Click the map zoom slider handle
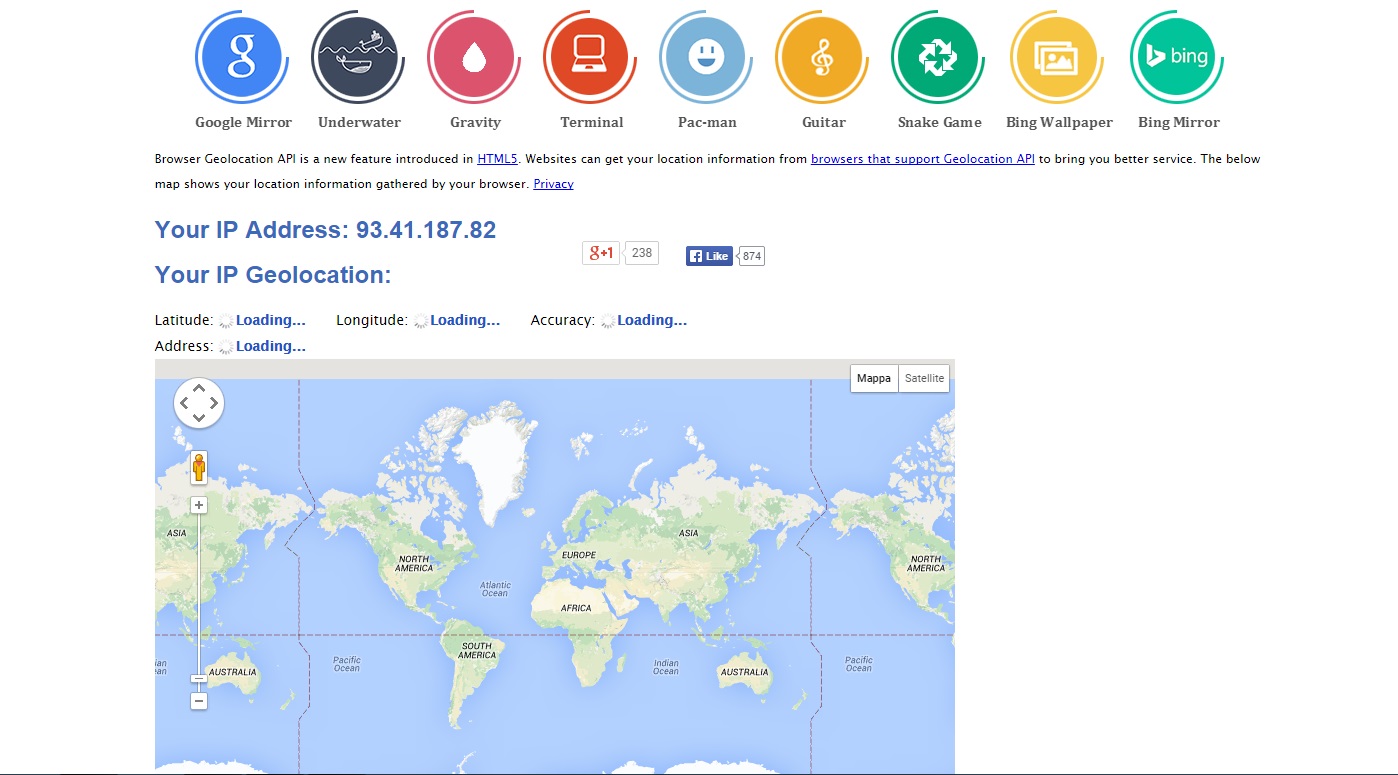Image resolution: width=1398 pixels, height=775 pixels. [x=199, y=679]
